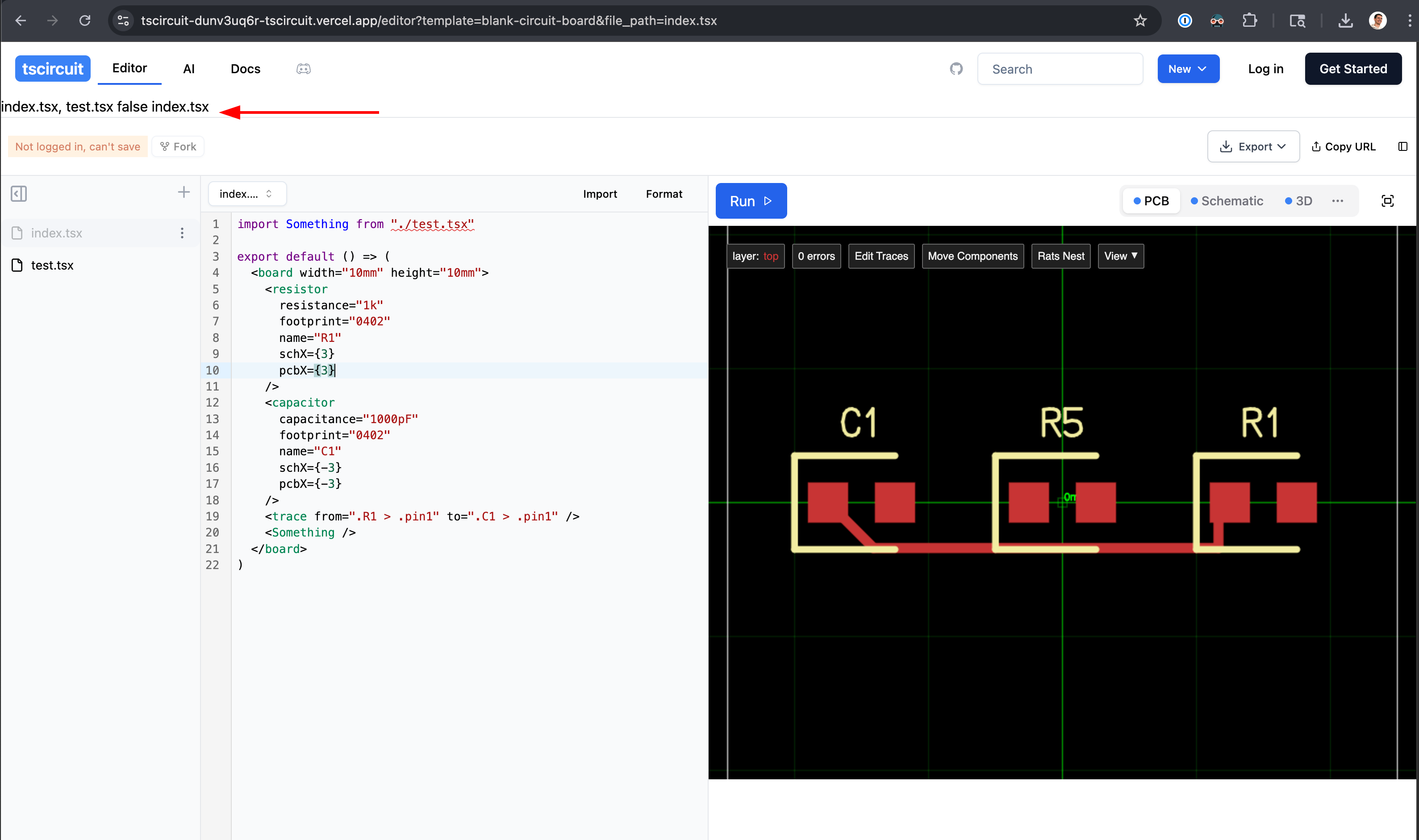Open the GitHub repository icon
This screenshot has height=840, width=1419.
[x=956, y=69]
